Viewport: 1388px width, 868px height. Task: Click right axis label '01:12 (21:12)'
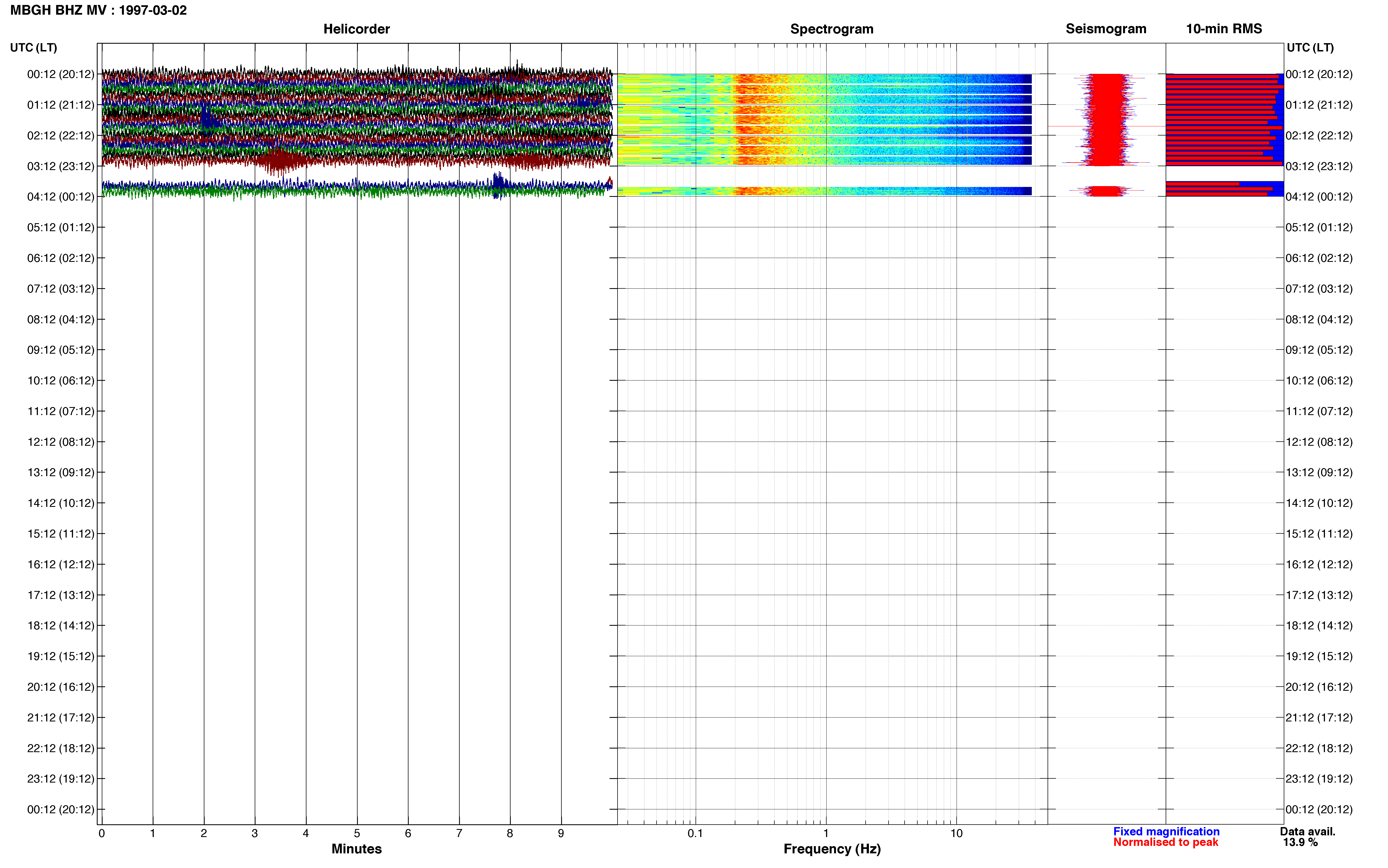(1319, 105)
